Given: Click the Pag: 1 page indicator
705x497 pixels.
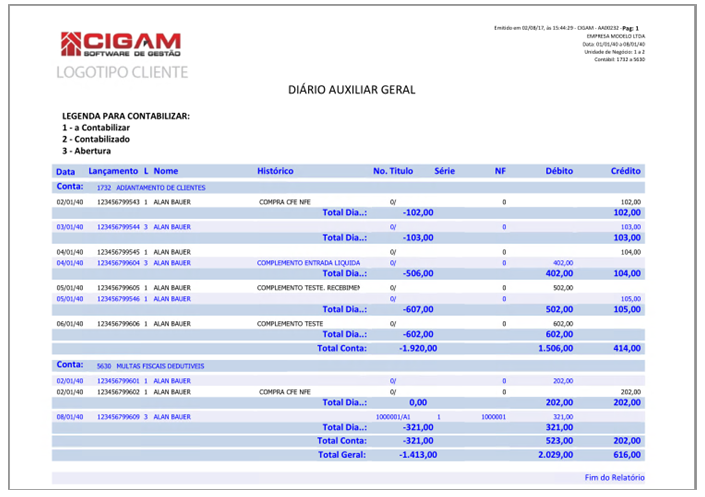Looking at the screenshot, I should tap(630, 28).
